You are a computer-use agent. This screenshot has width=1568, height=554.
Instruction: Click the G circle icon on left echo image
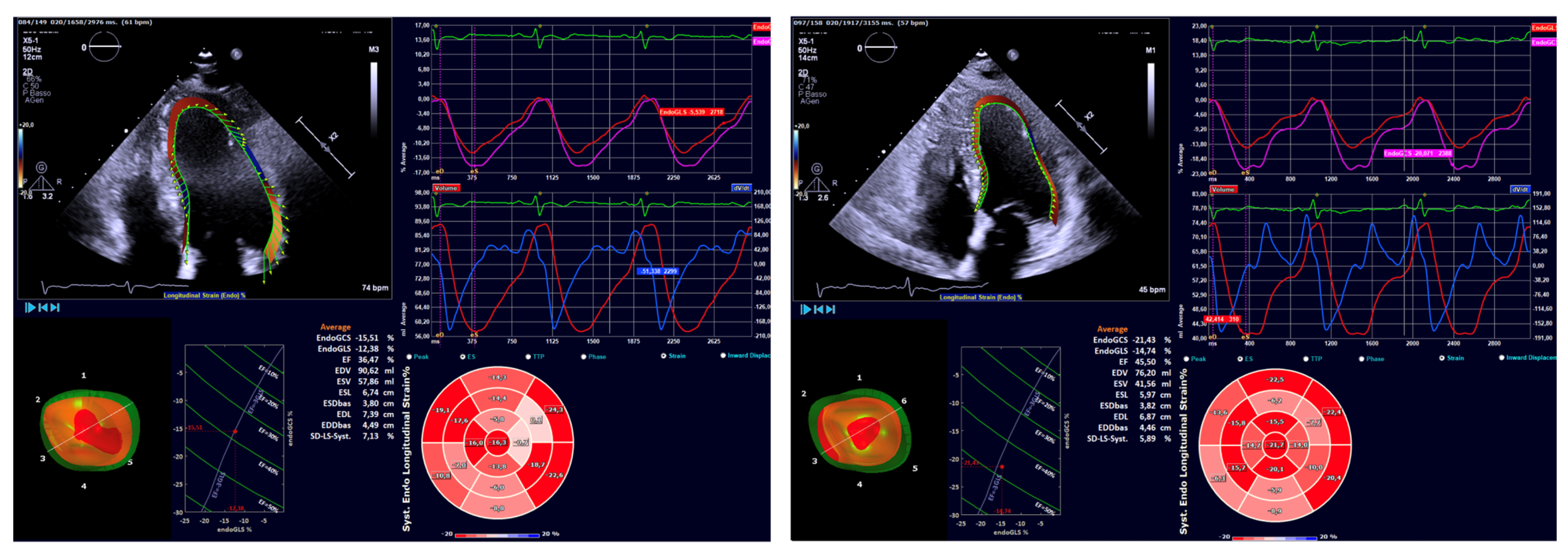click(x=41, y=167)
